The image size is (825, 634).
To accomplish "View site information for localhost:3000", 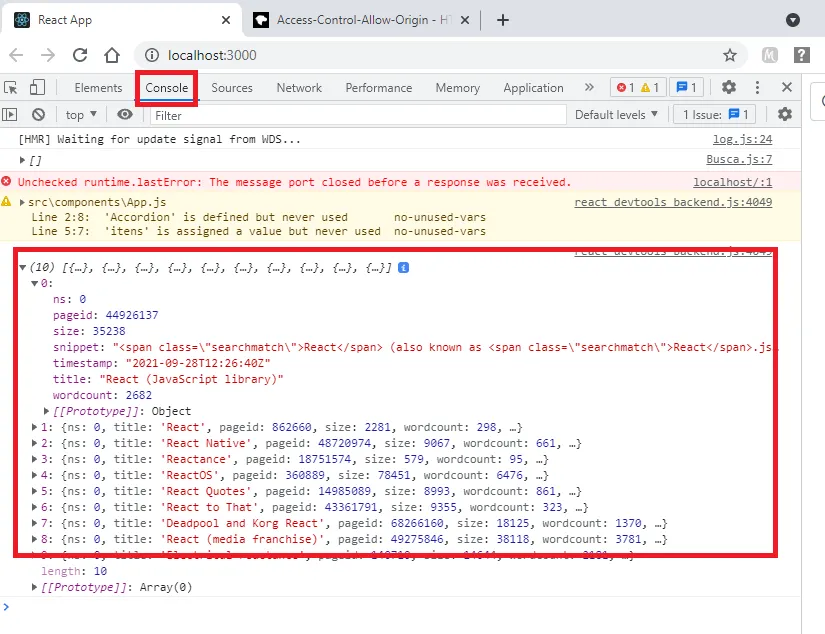I will pos(152,55).
